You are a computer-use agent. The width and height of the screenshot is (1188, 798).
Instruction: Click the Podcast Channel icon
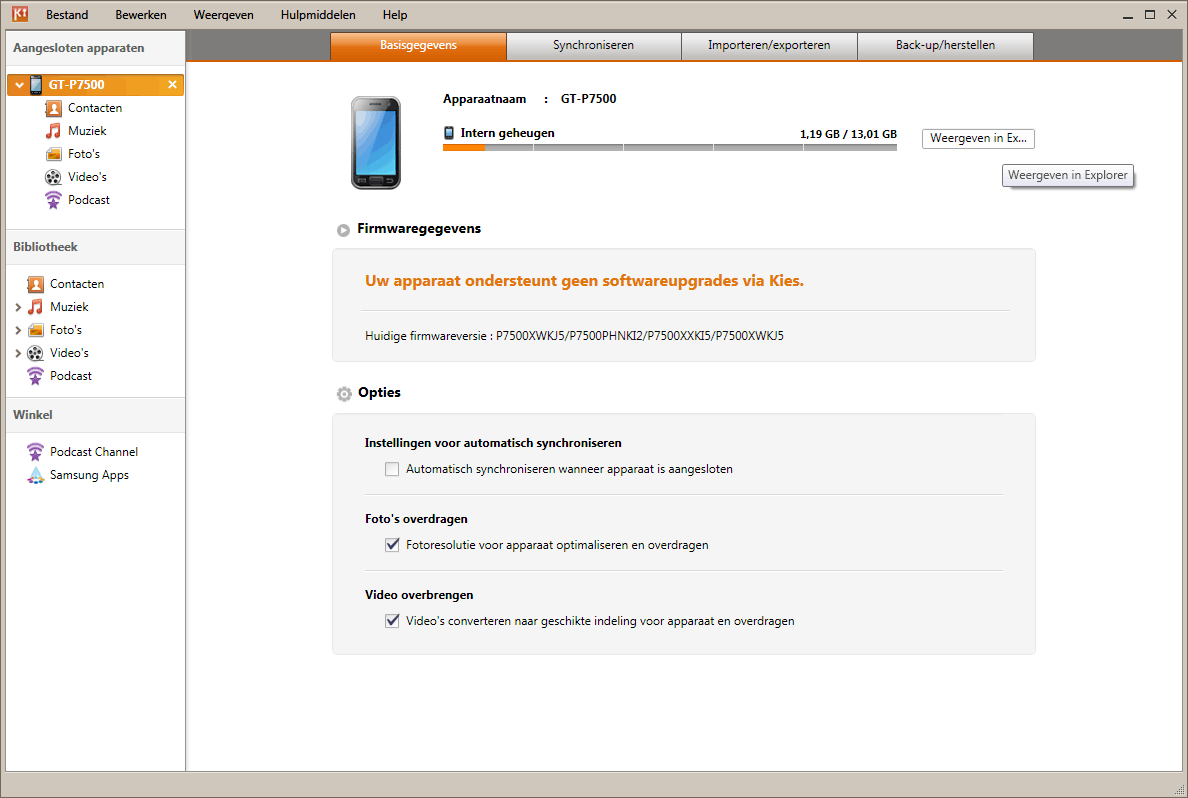point(36,452)
